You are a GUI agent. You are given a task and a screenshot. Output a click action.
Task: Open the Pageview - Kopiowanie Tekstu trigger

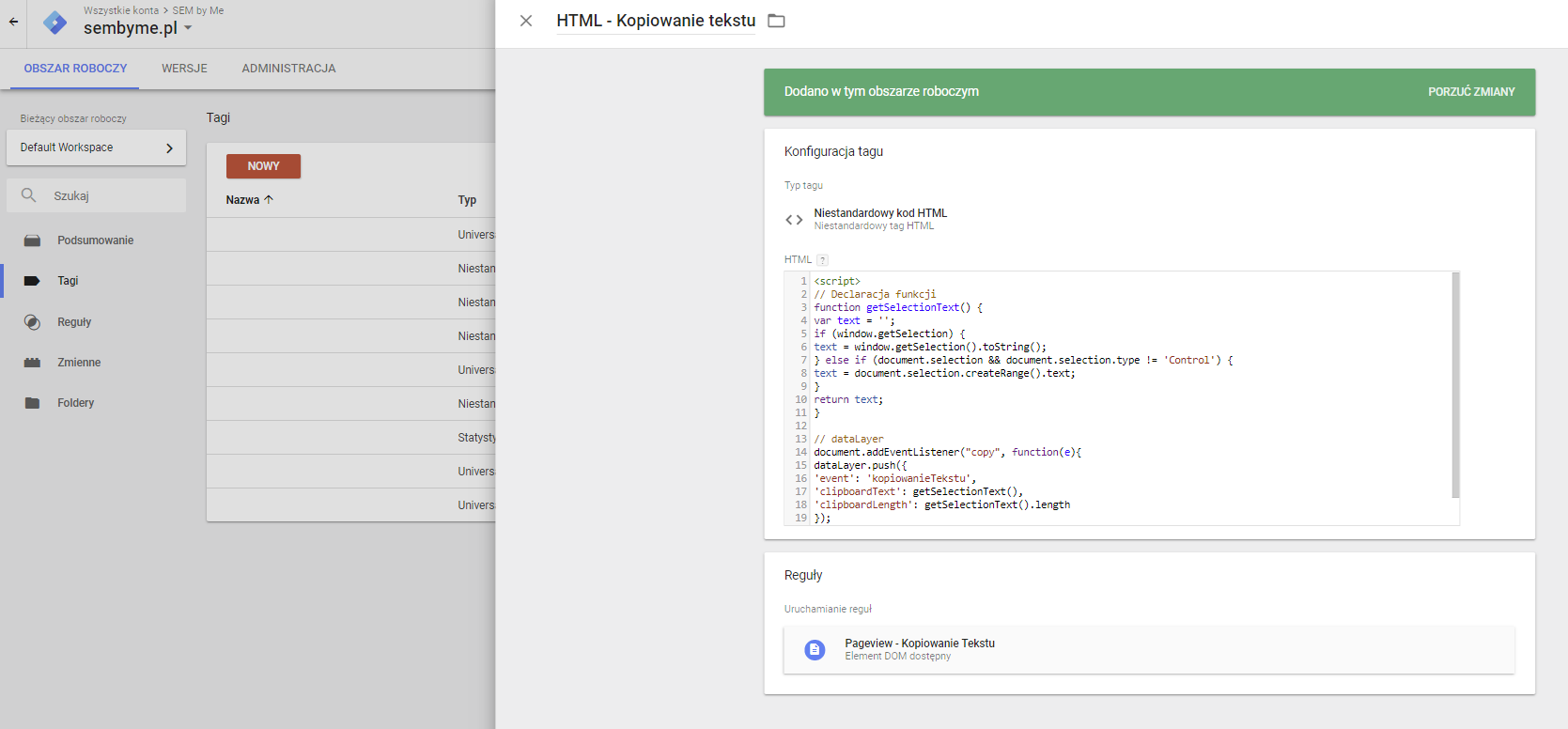pos(1149,650)
